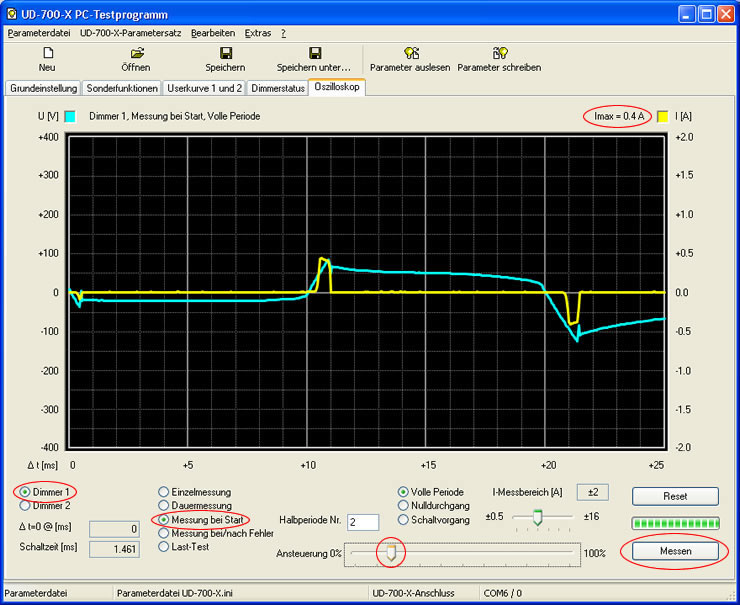The width and height of the screenshot is (740, 605).
Task: Click the Speichern unter save-as icon
Action: (x=315, y=53)
